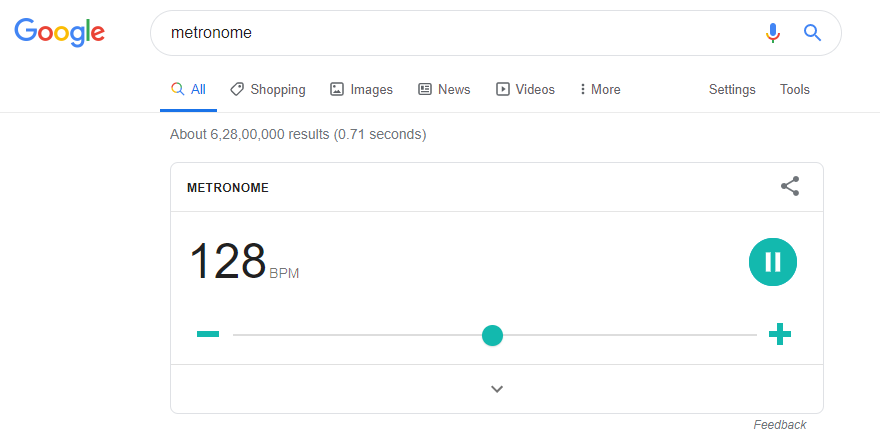Select the All results tab
Screen dimensions: 880x442
188,89
